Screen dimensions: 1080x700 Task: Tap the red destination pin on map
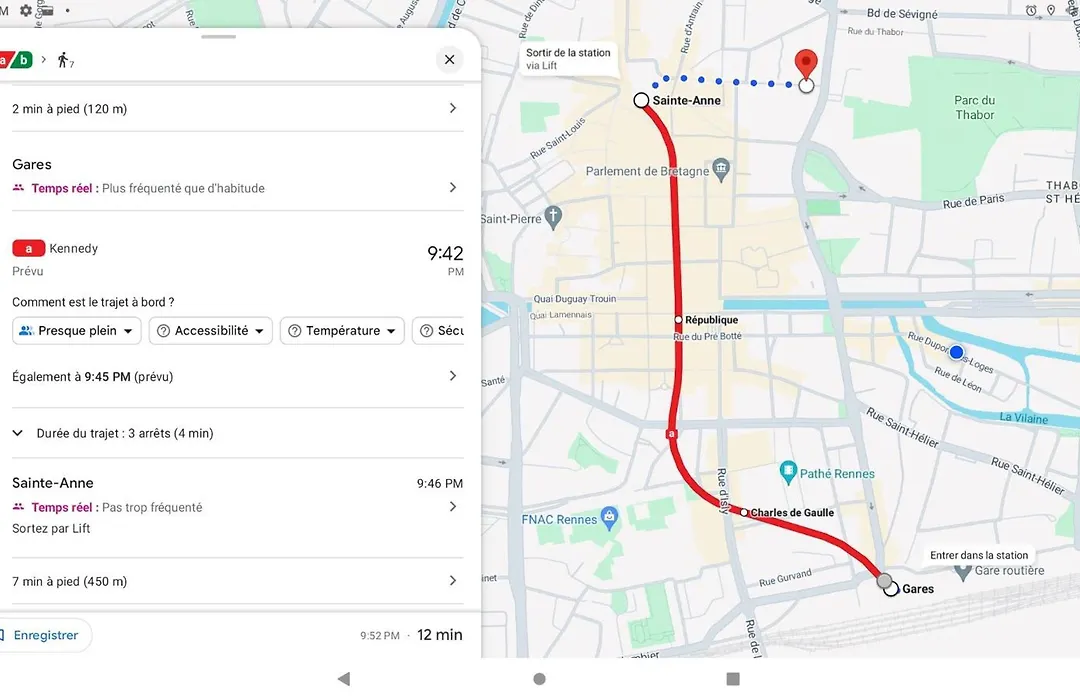pos(806,64)
